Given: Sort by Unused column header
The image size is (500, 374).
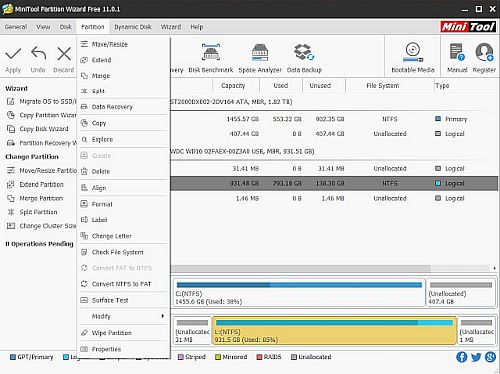Looking at the screenshot, I should 323,86.
